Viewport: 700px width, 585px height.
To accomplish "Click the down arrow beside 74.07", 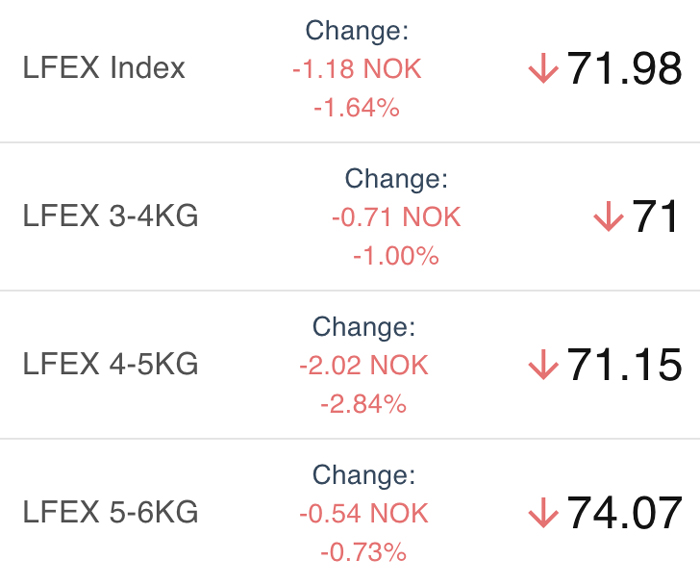I will 543,513.
